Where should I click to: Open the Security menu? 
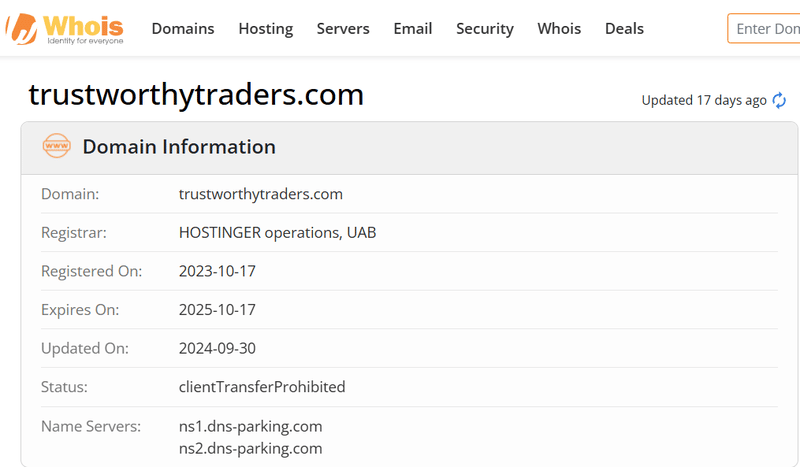tap(485, 29)
